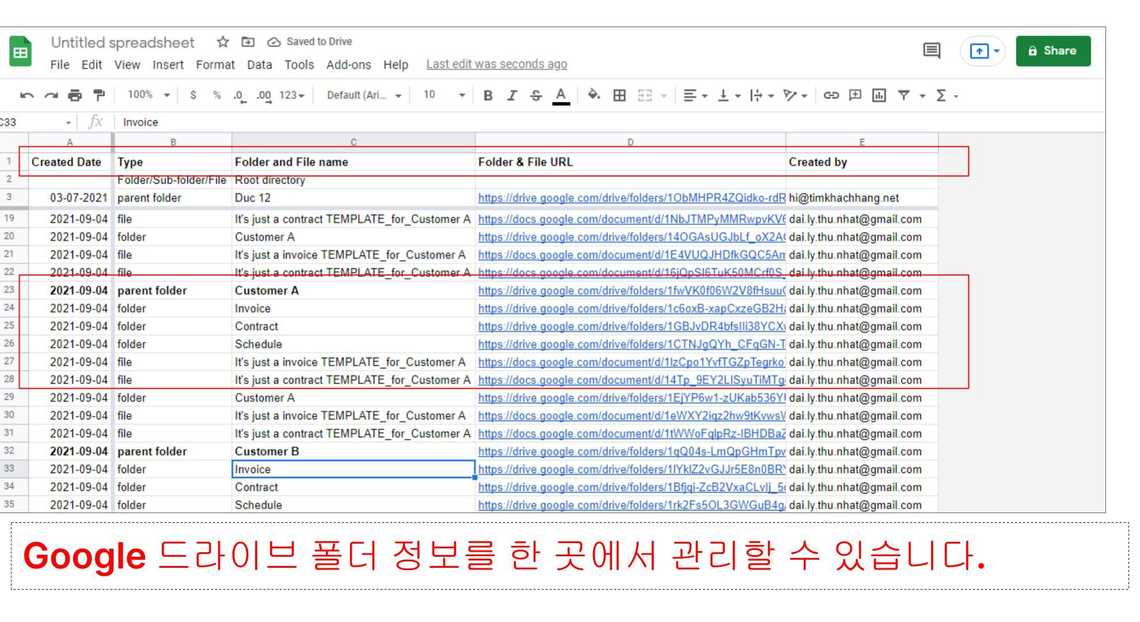
Task: Open the comment history icon
Action: [x=931, y=50]
